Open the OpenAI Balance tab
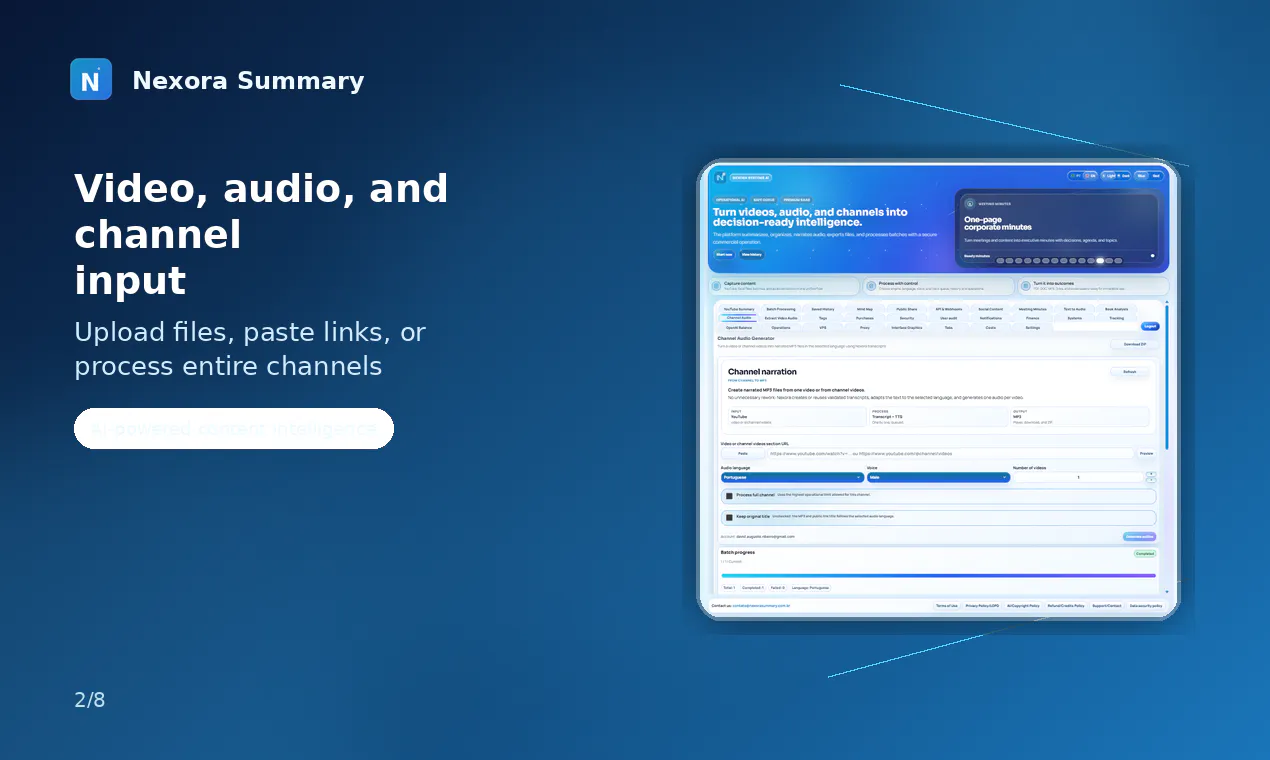Viewport: 1270px width, 760px height. point(739,327)
